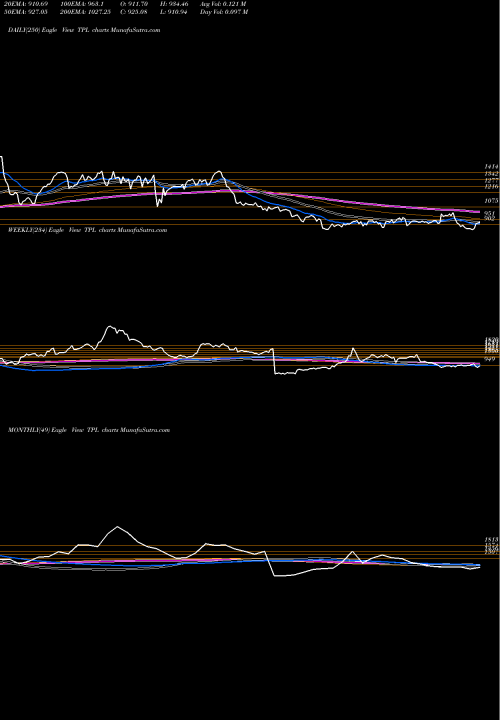Click the 1075 price label on daily chart

(x=491, y=201)
